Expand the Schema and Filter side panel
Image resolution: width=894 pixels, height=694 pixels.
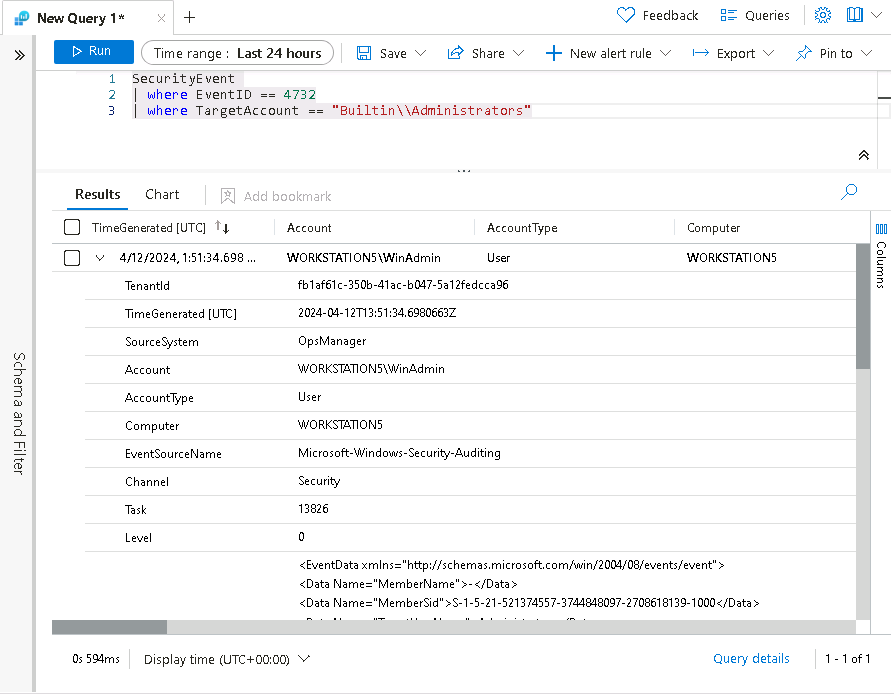tap(19, 55)
